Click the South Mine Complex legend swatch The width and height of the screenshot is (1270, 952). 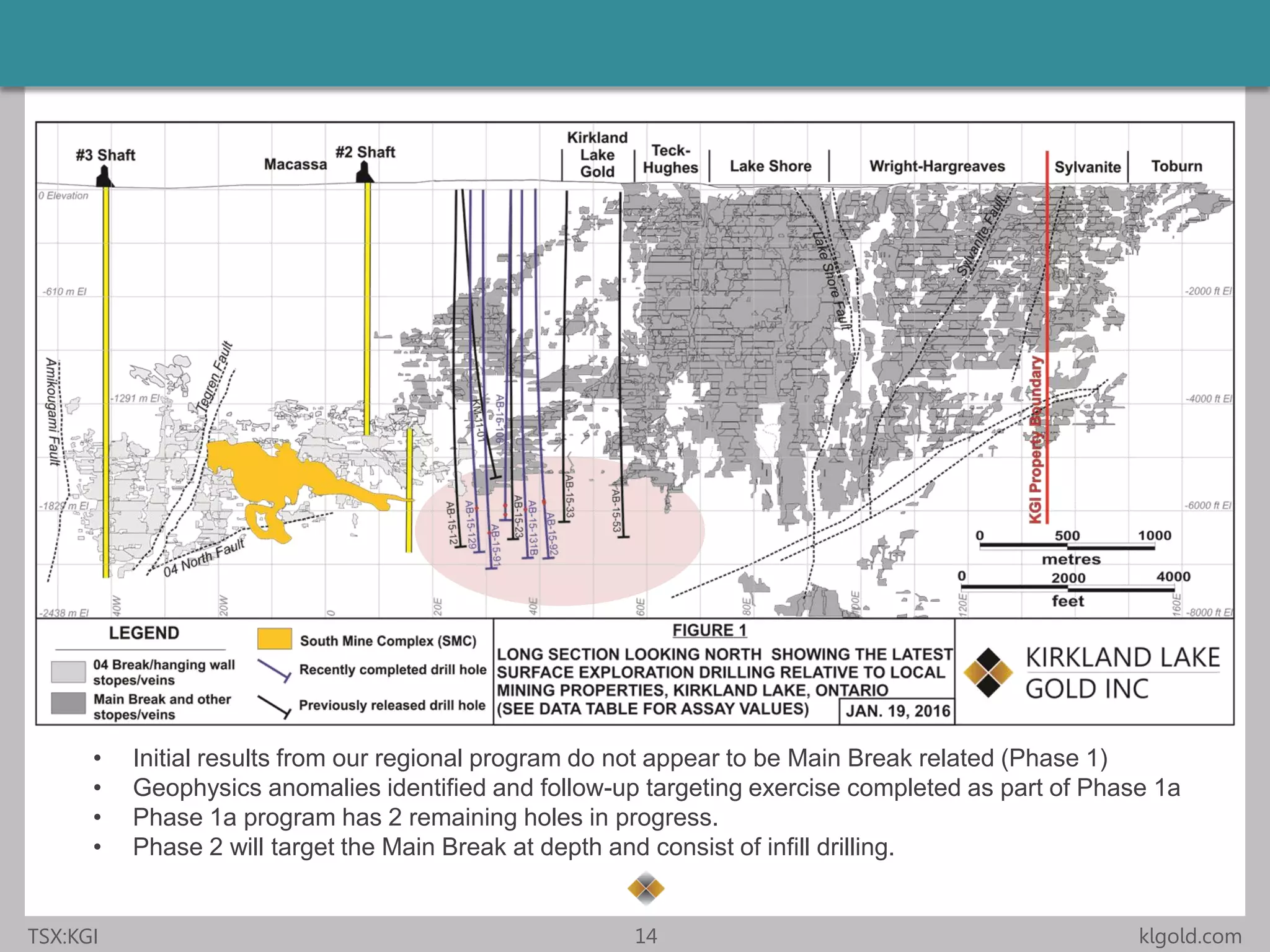pyautogui.click(x=275, y=639)
